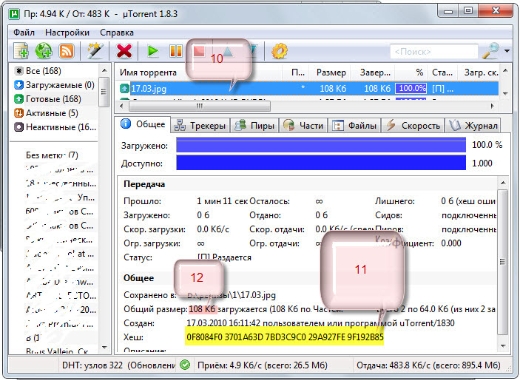The width and height of the screenshot is (520, 380).
Task: Select Готовые (168) category
Action: 53,99
